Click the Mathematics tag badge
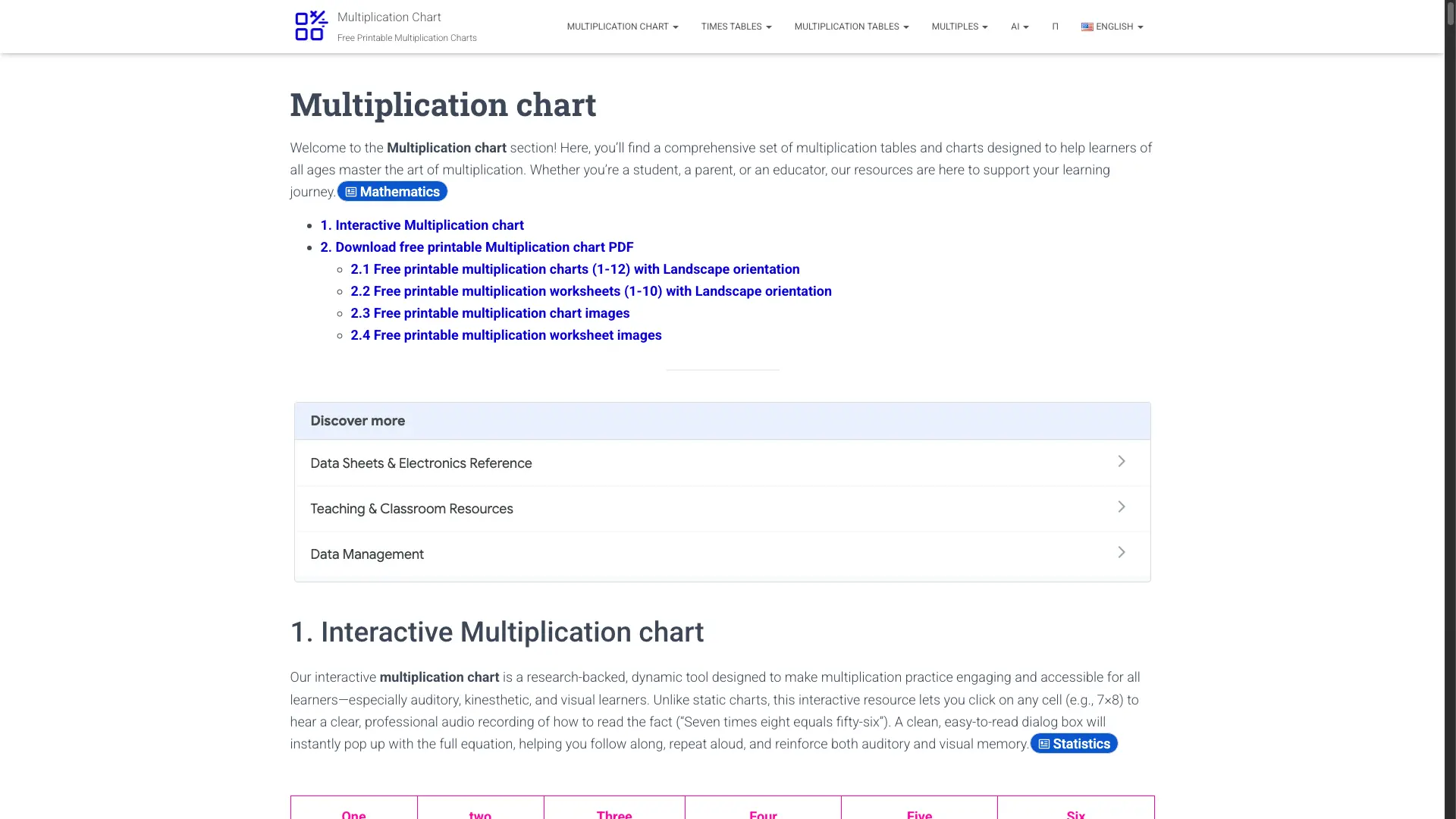1456x819 pixels. pos(392,192)
